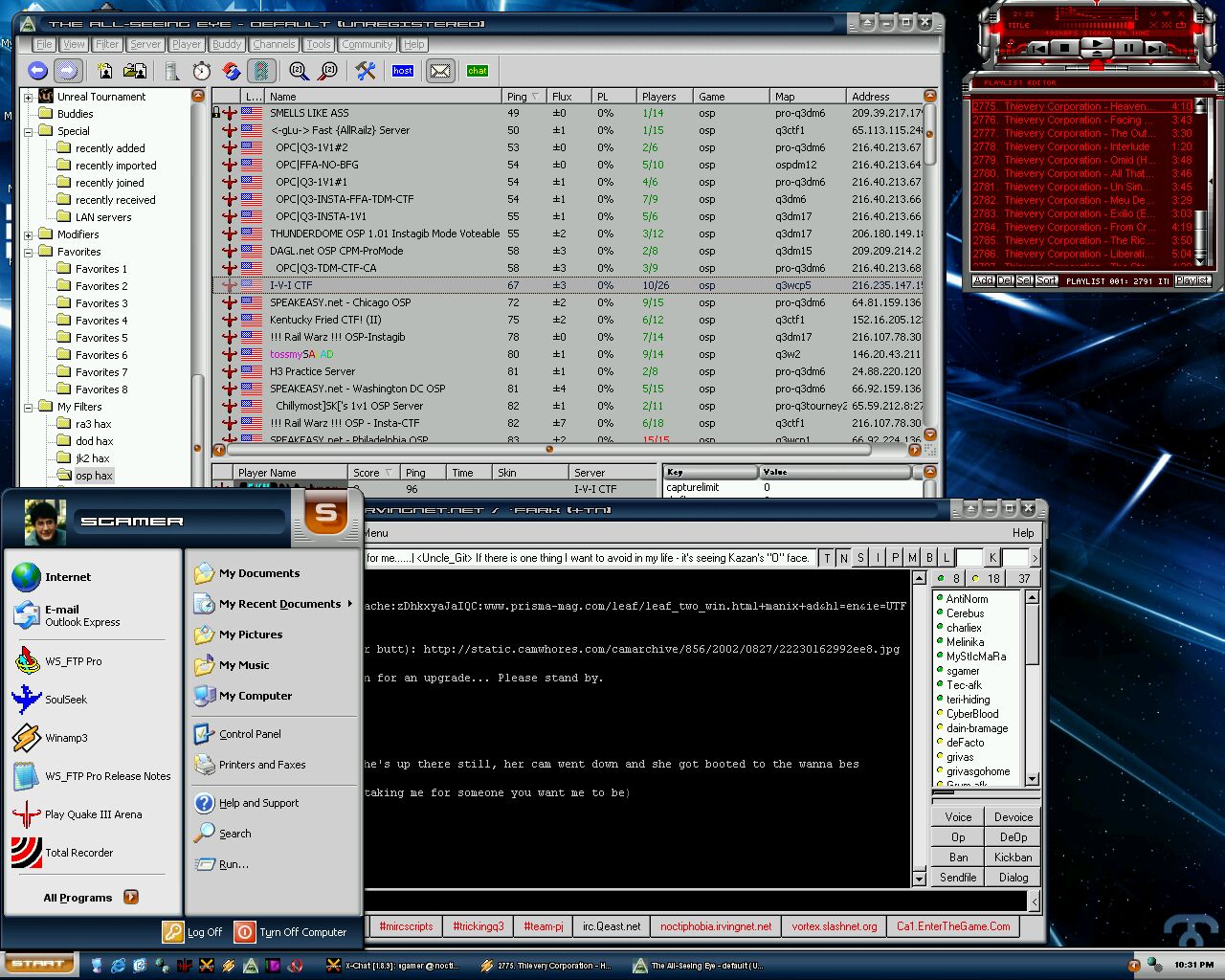
Task: Collapse the Favorites tree node
Action: (x=29, y=252)
